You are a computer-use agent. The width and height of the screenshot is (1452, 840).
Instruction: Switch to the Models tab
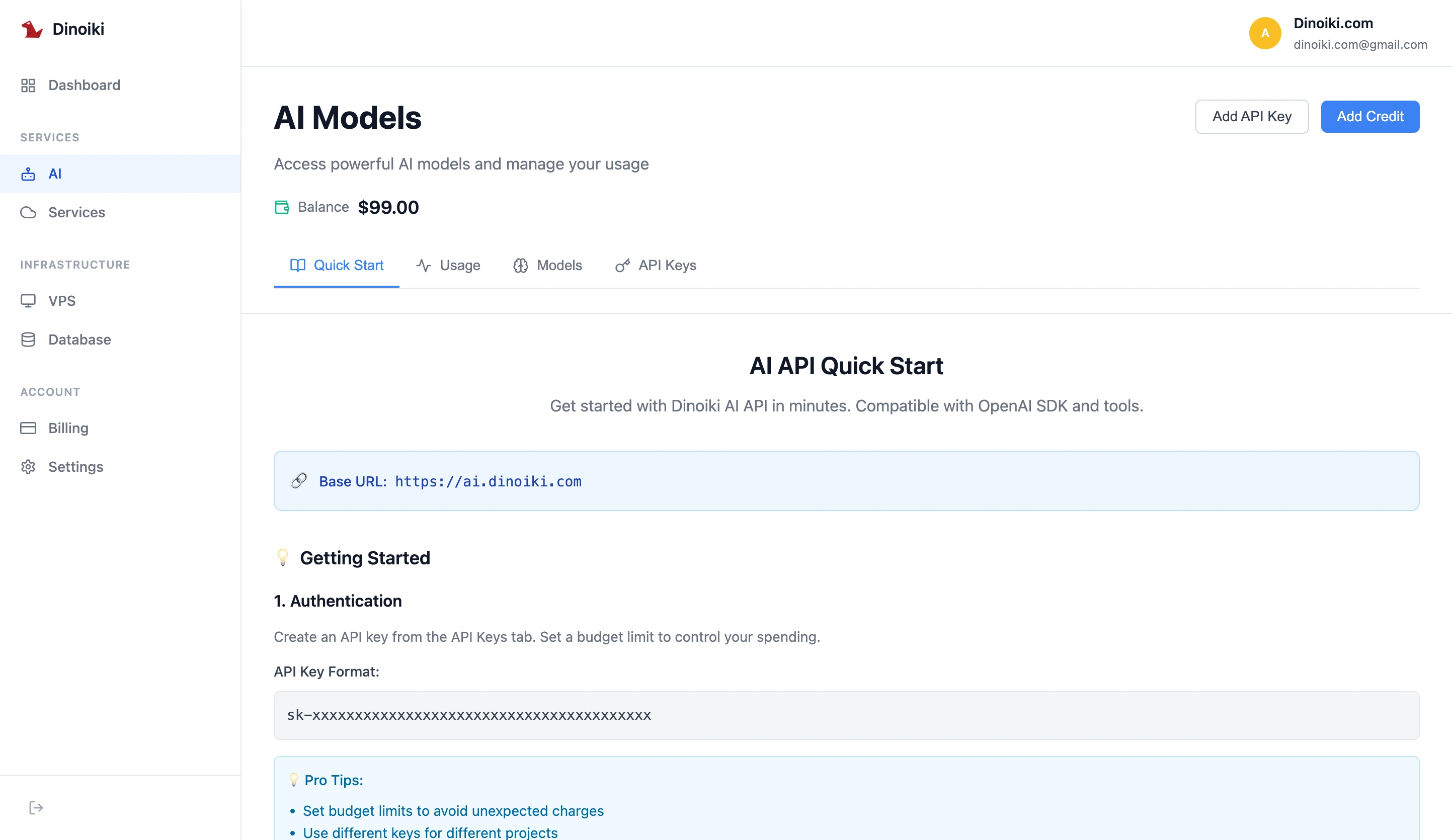[547, 266]
